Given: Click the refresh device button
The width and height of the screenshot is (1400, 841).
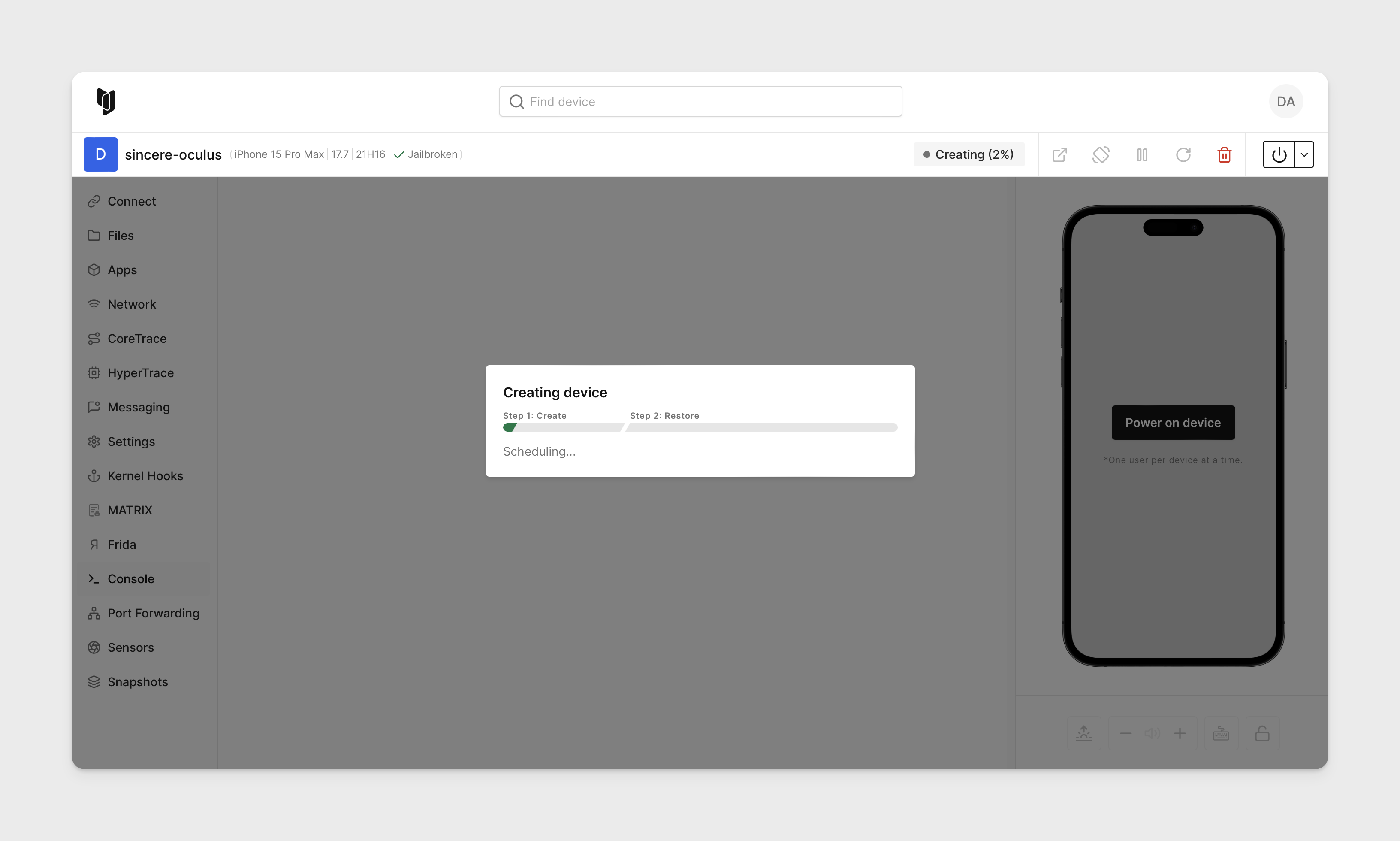Looking at the screenshot, I should pyautogui.click(x=1184, y=154).
